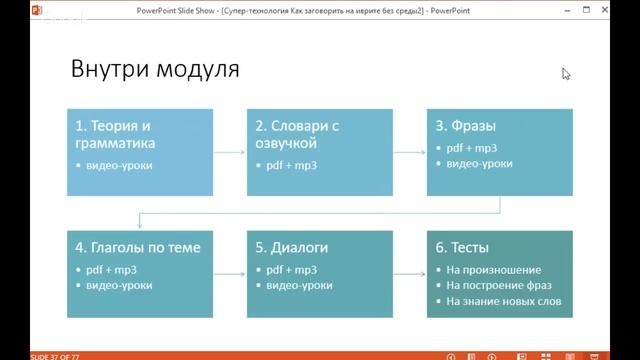Click the PowerPoint app icon in title bar
The image size is (640, 360).
coord(37,10)
